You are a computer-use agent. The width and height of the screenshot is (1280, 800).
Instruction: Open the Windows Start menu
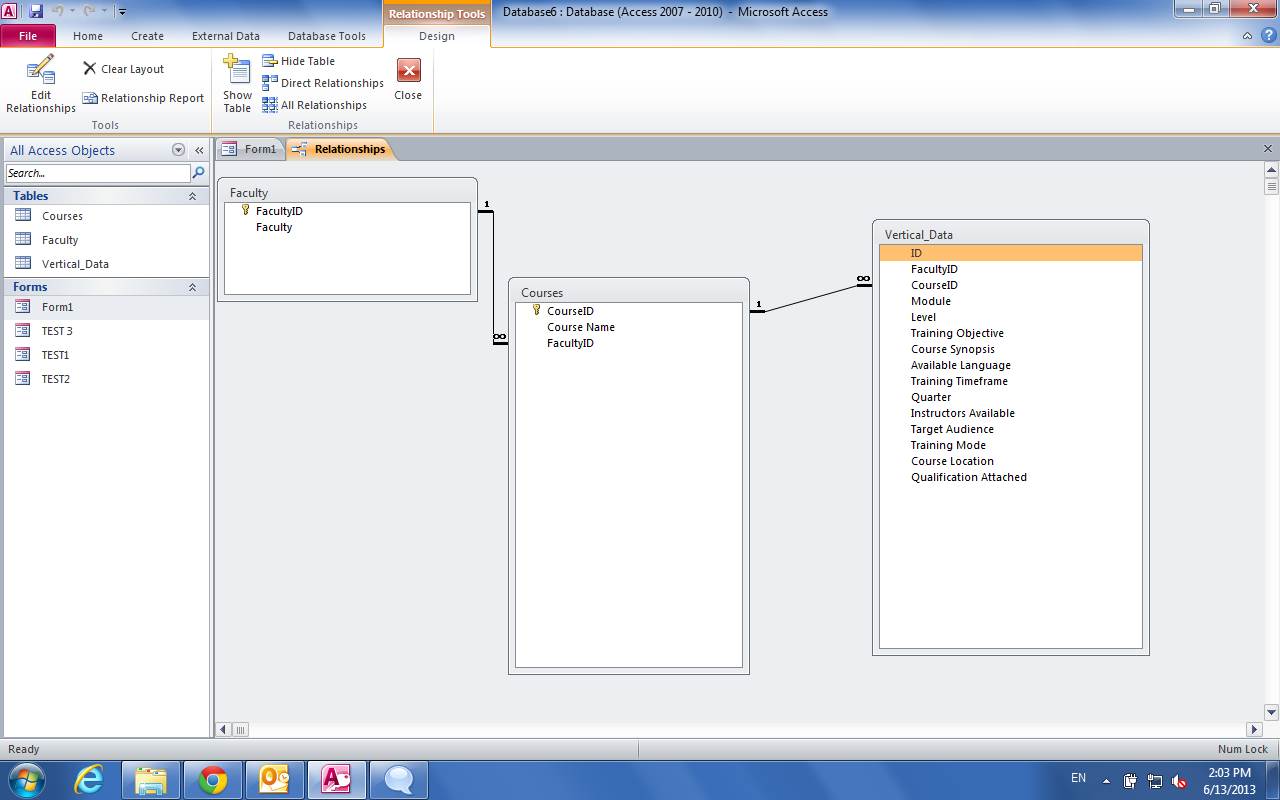click(25, 780)
